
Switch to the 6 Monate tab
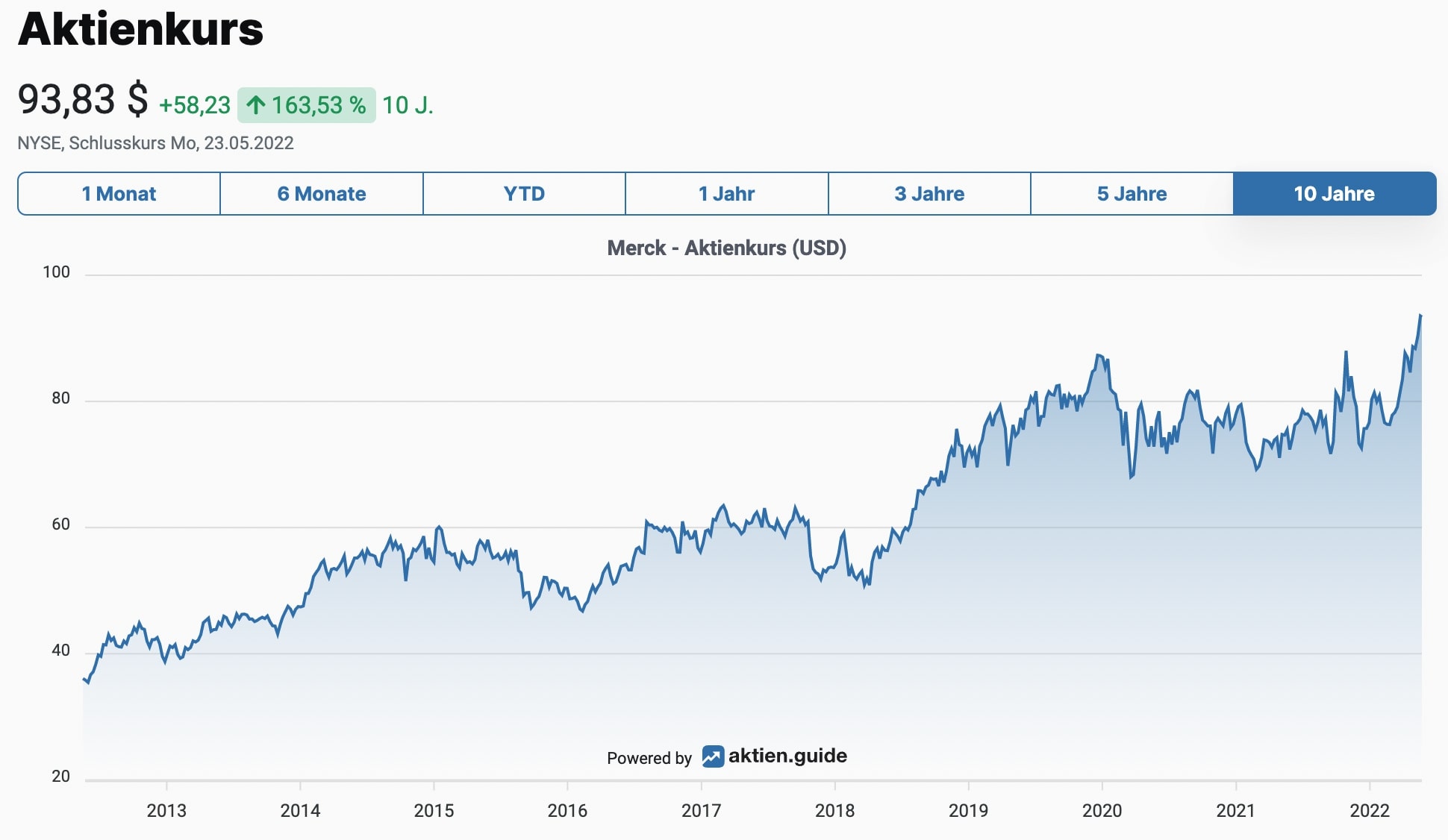pos(322,194)
